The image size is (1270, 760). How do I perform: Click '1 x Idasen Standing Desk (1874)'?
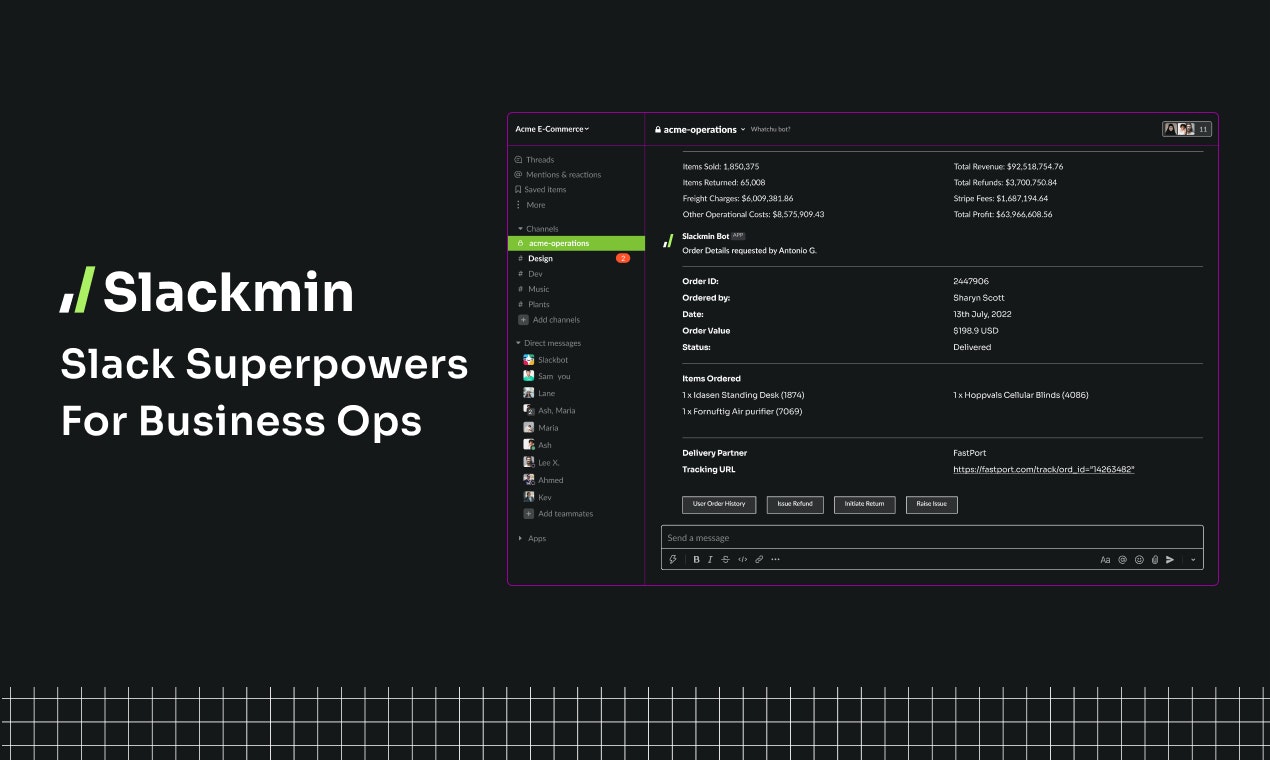(x=743, y=395)
